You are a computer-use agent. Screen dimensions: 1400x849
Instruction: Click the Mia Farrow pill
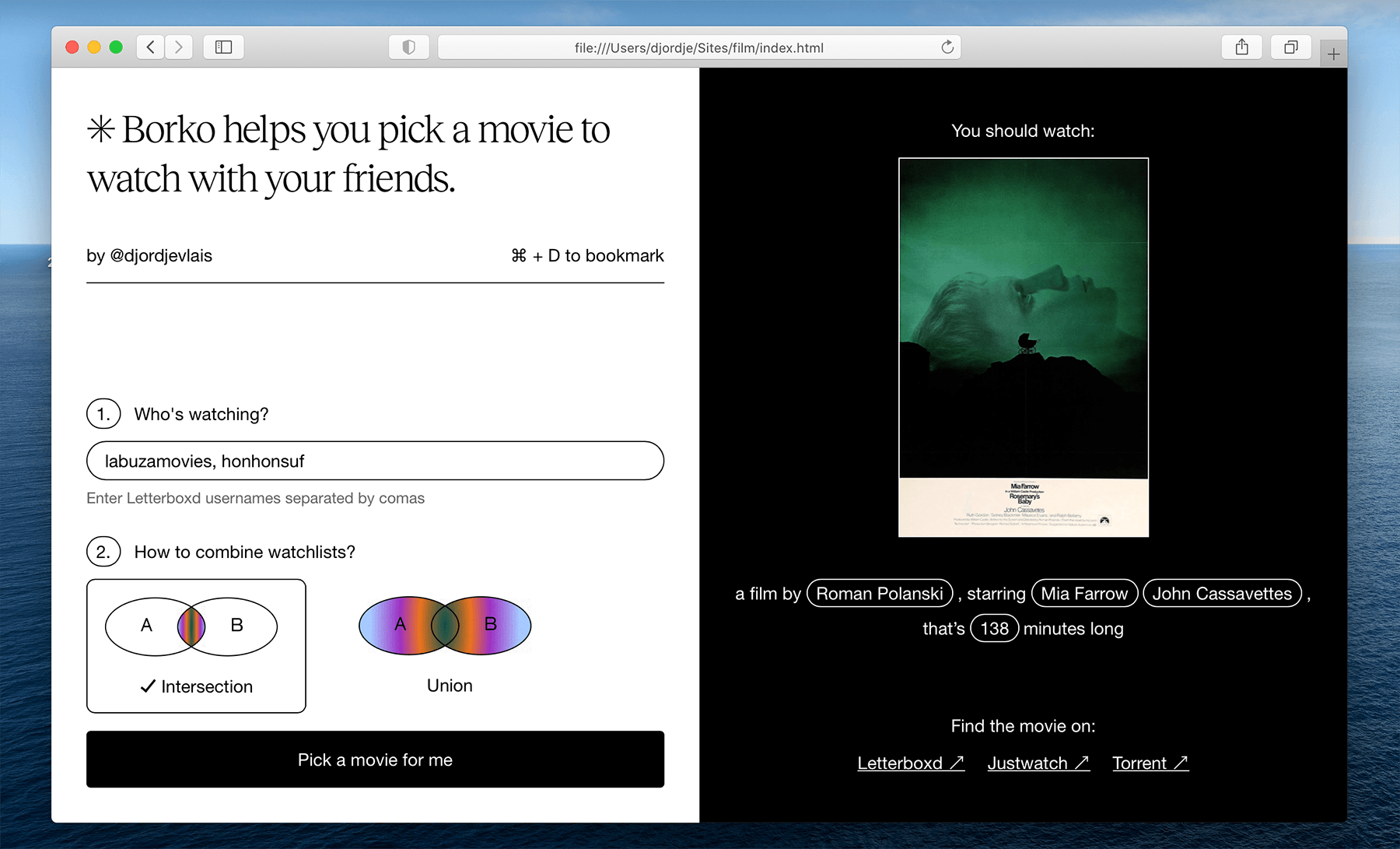coord(1084,593)
